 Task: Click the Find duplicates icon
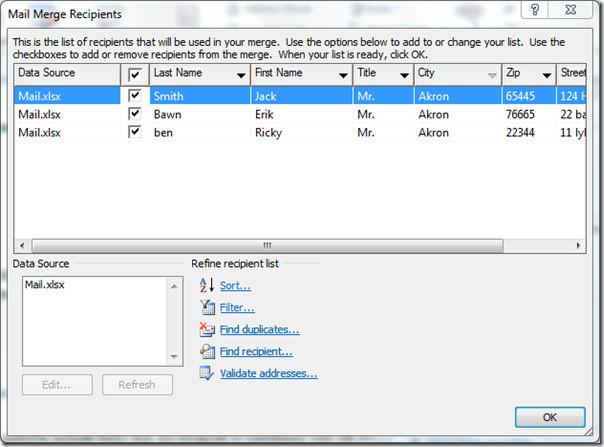pyautogui.click(x=207, y=329)
